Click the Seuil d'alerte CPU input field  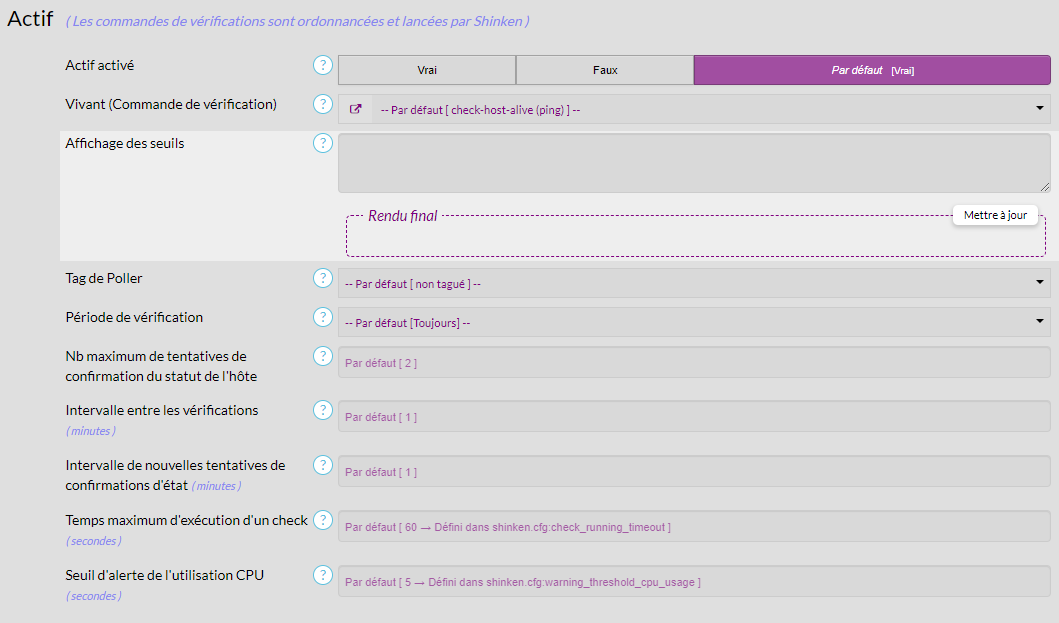point(694,581)
